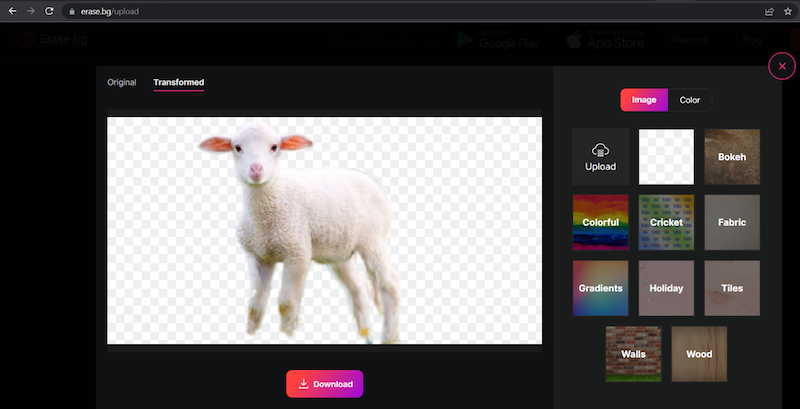Go to the Blog link
The image size is (800, 409).
coord(752,40)
